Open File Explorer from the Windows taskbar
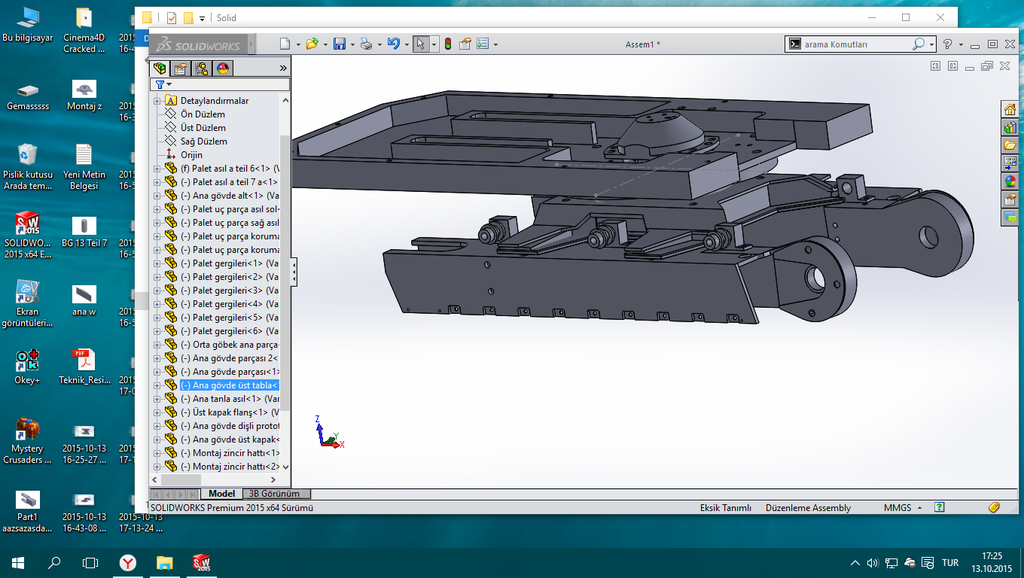Image resolution: width=1024 pixels, height=578 pixels. coord(164,563)
